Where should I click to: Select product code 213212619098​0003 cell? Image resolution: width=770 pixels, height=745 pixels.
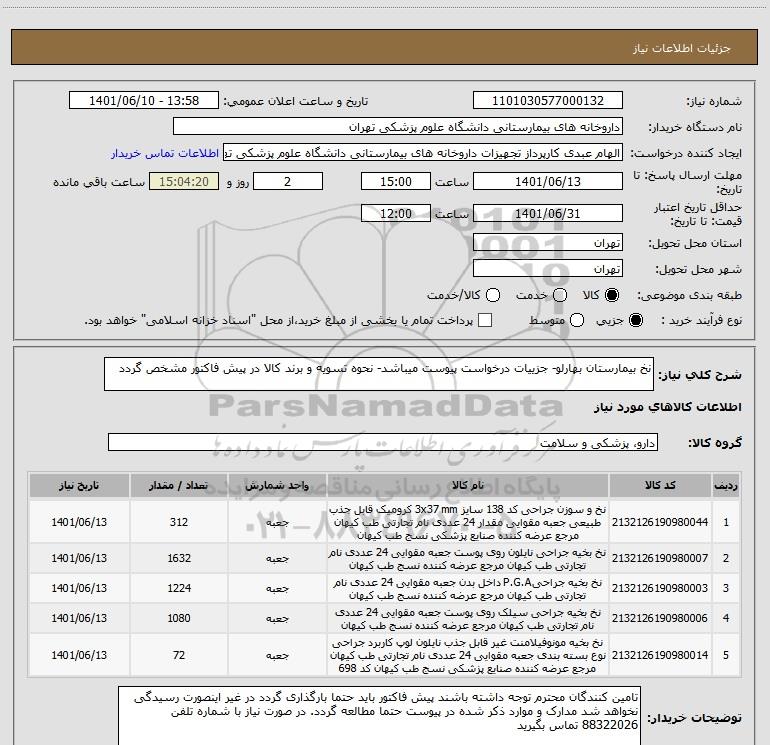[660, 588]
